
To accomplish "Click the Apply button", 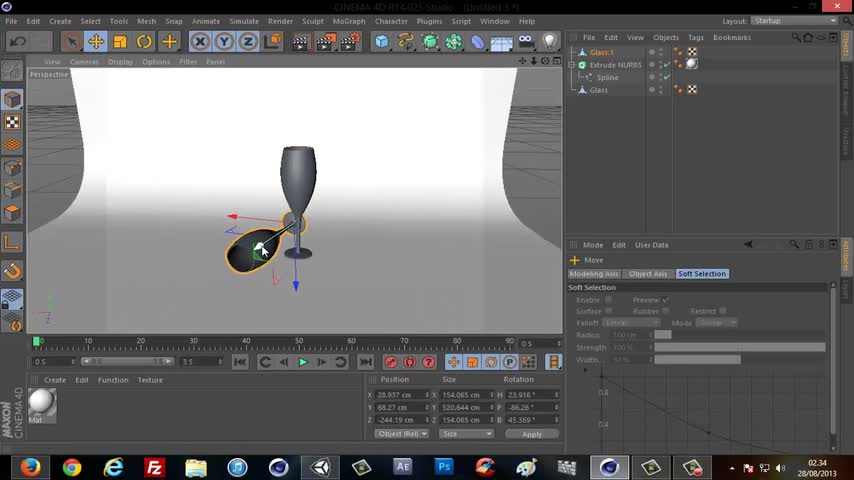I will coord(532,434).
